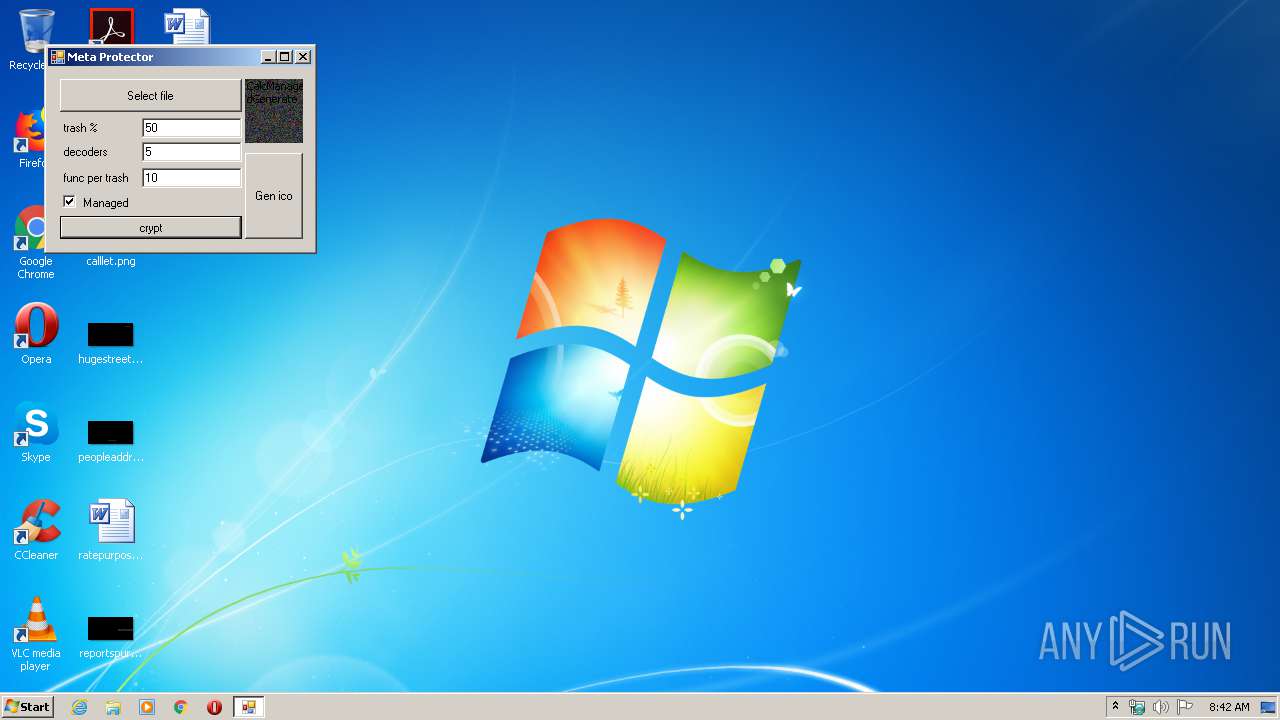Focus the trash % input field

(191, 128)
